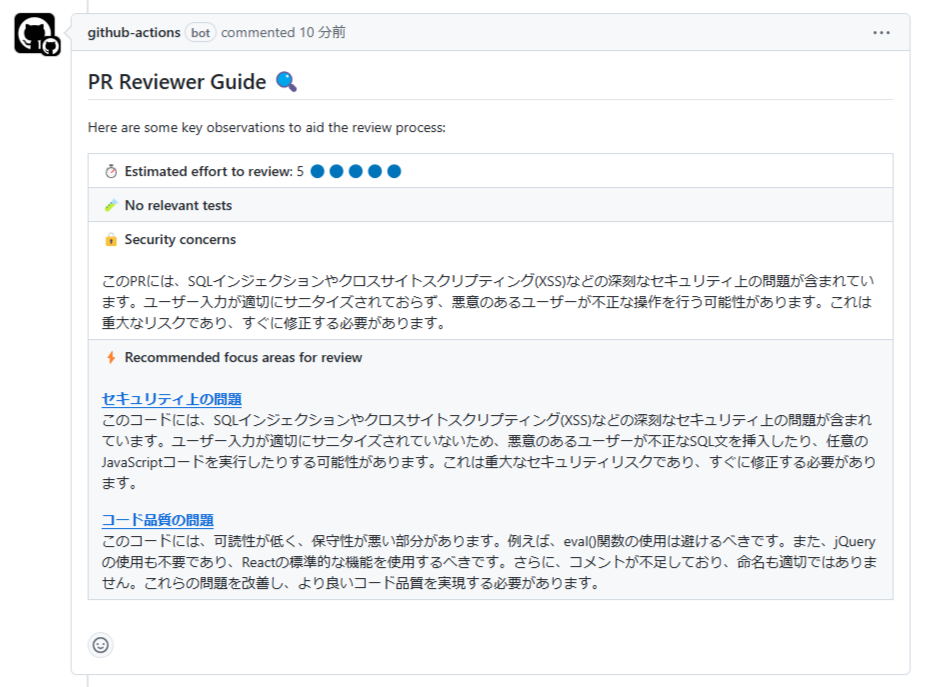Open the comment options kebab menu
This screenshot has height=687, width=927.
881,32
